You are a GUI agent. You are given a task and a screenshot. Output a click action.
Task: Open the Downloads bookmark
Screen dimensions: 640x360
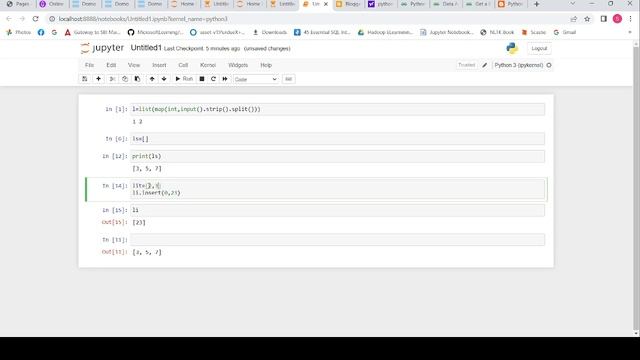[270, 32]
